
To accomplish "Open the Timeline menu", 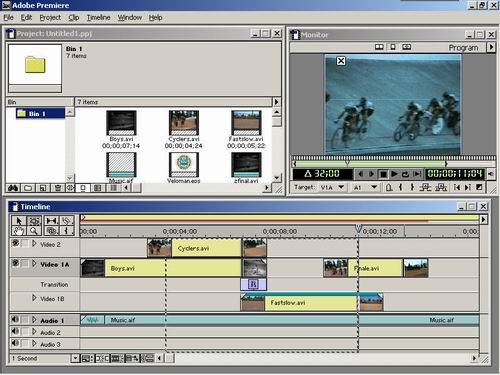I will pyautogui.click(x=98, y=17).
